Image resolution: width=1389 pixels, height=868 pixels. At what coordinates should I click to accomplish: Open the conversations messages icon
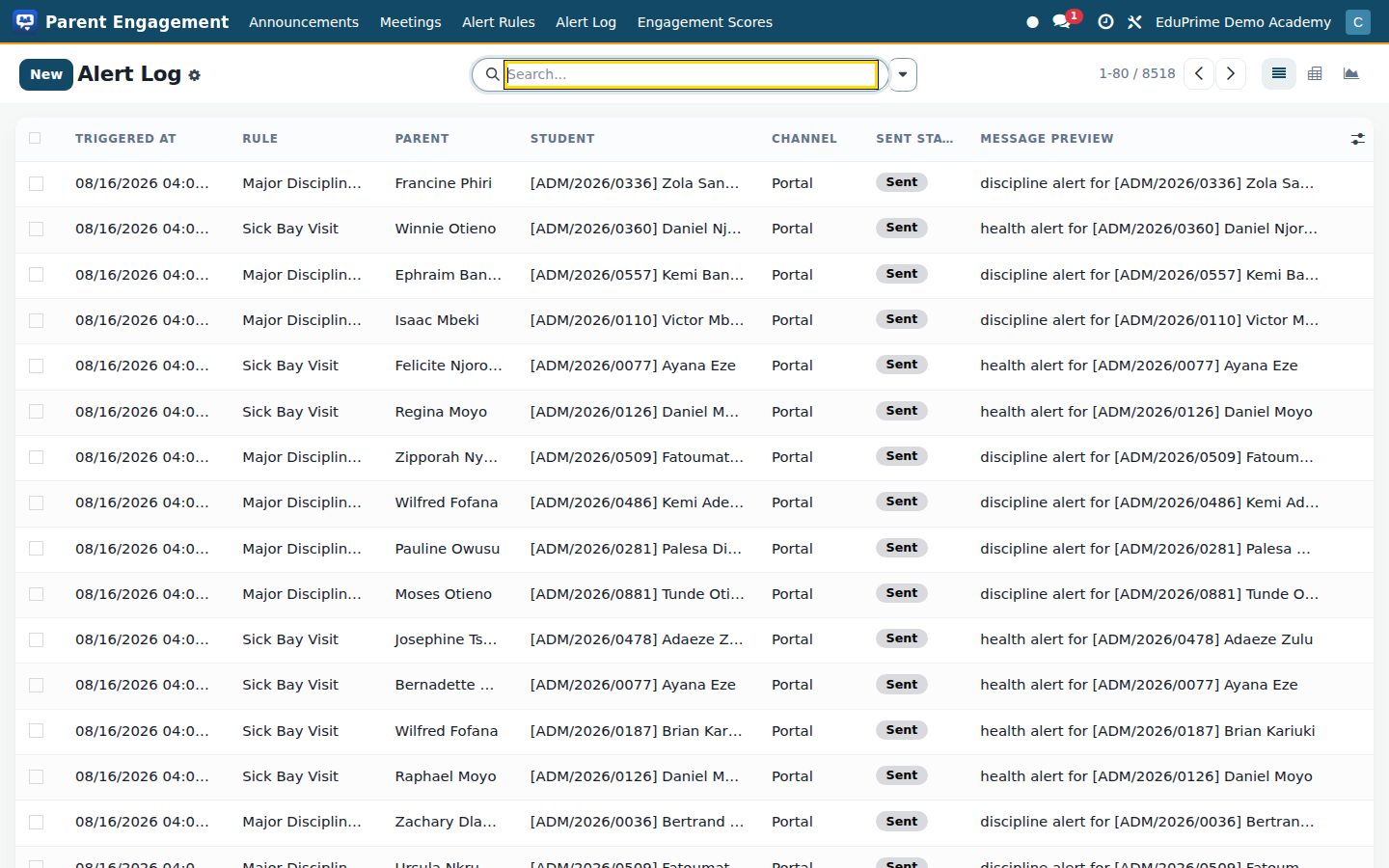[1062, 21]
